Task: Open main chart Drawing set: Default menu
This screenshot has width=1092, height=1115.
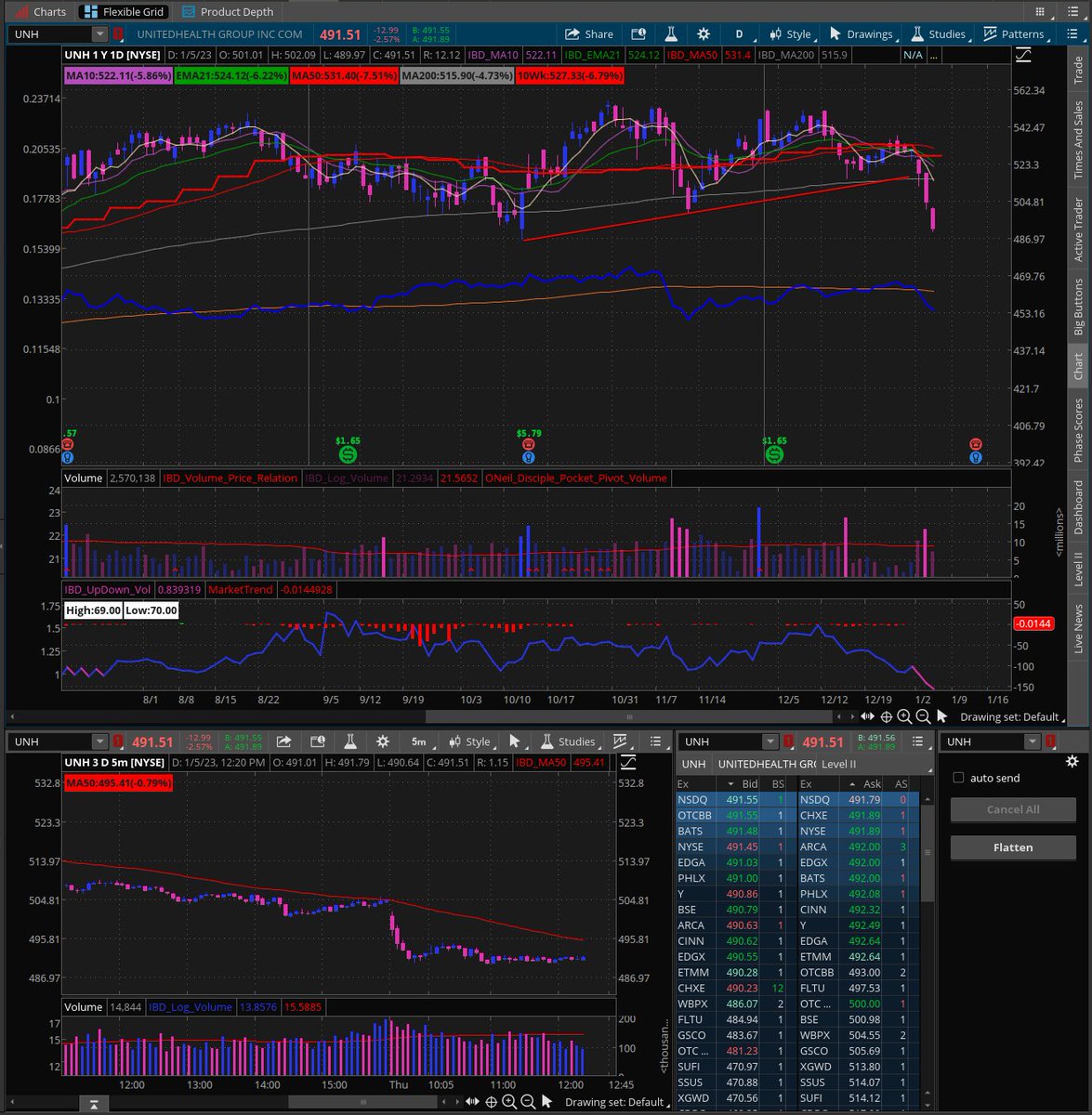Action: pyautogui.click(x=1013, y=716)
